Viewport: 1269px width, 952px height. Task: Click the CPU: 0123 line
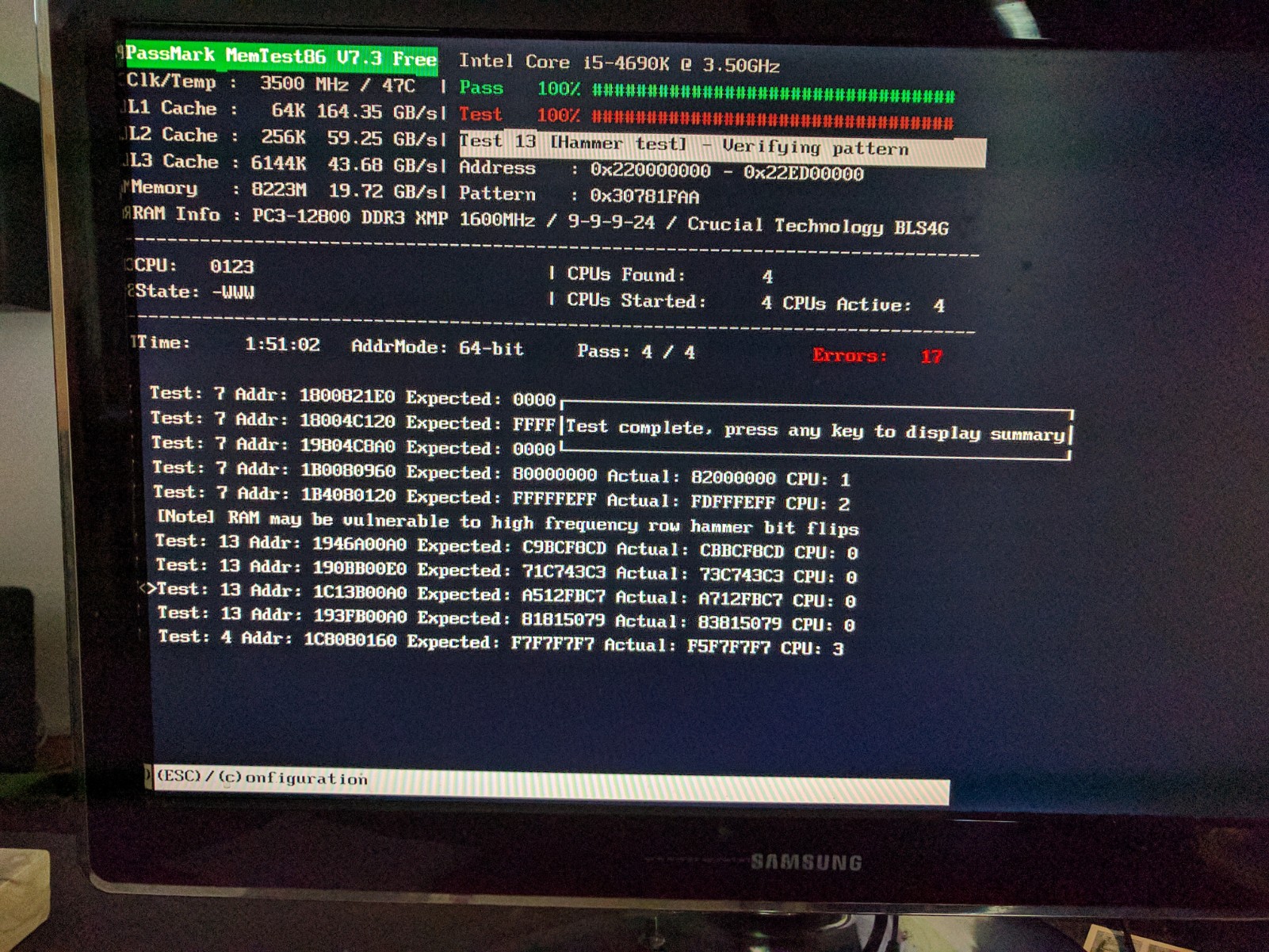coord(194,266)
